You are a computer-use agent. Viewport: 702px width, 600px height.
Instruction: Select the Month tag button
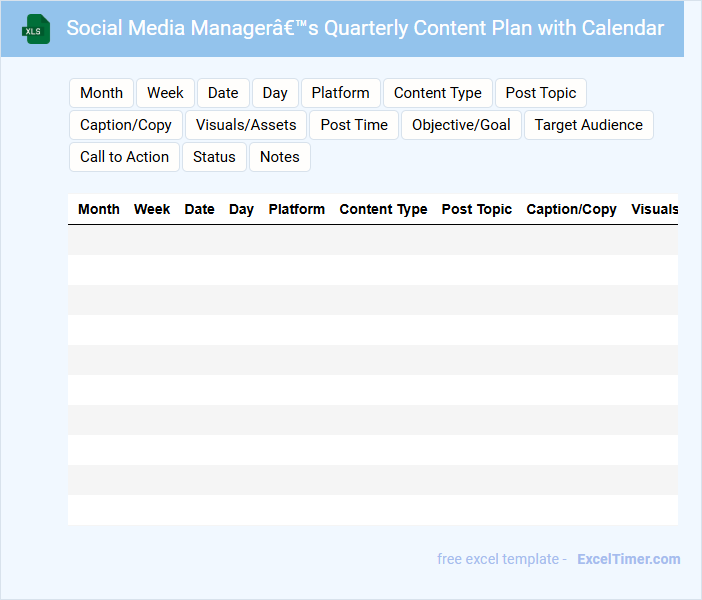pyautogui.click(x=101, y=93)
